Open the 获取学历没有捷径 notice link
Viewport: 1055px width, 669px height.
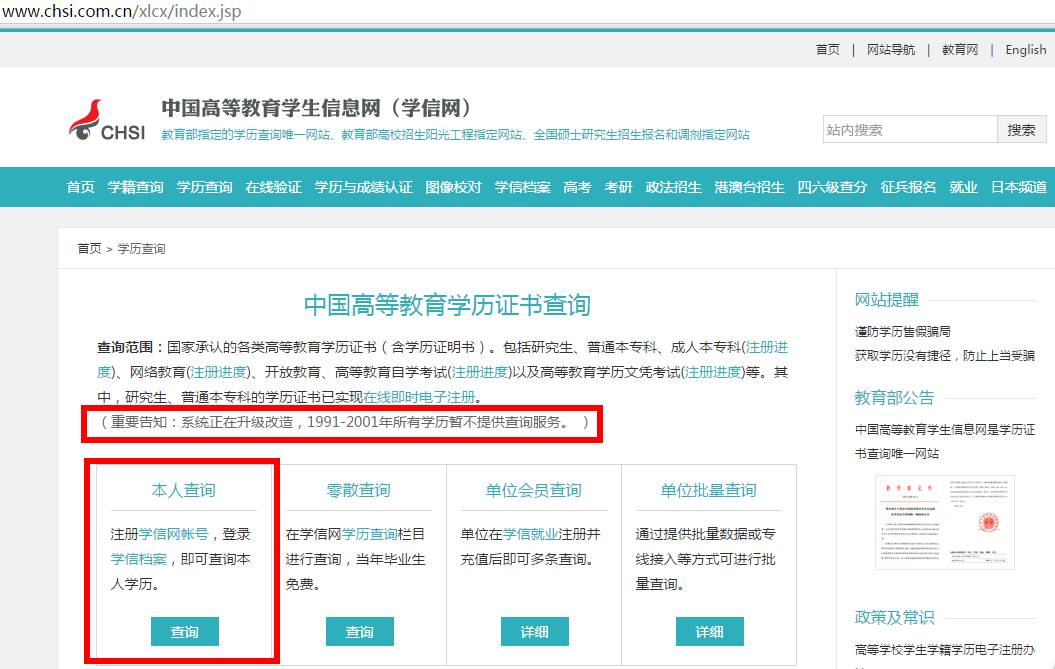pos(945,355)
